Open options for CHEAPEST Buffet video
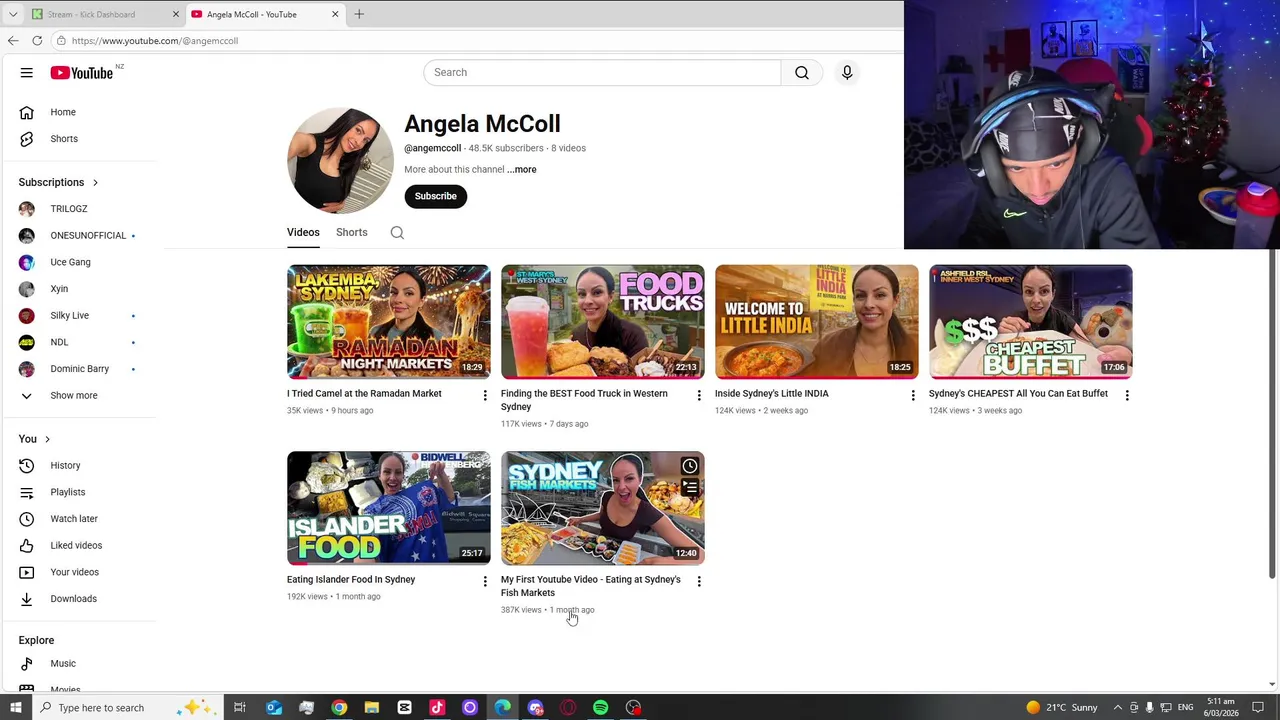This screenshot has height=720, width=1280. pyautogui.click(x=1127, y=396)
